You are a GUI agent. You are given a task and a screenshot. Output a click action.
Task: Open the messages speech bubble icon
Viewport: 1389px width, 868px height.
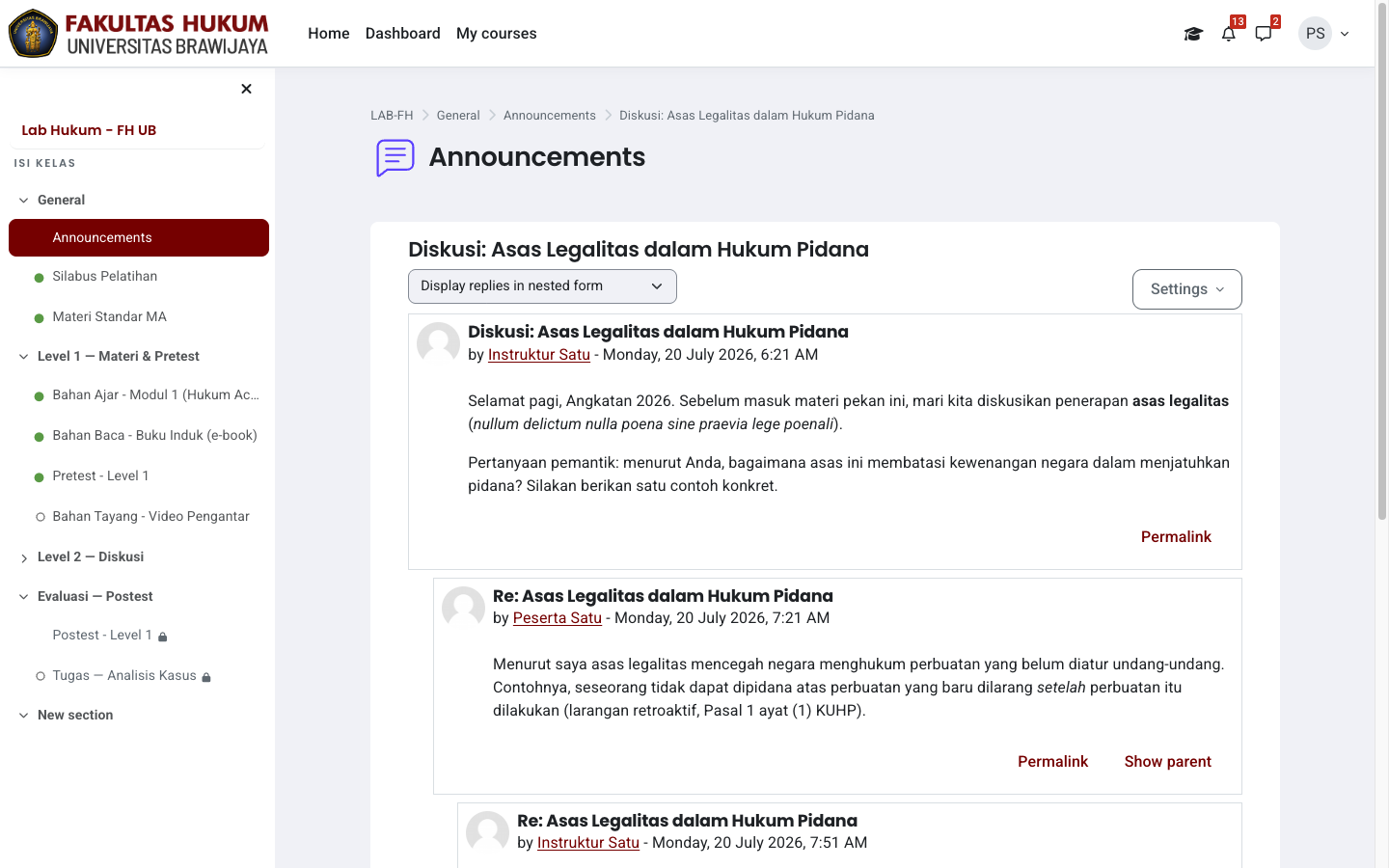tap(1264, 34)
